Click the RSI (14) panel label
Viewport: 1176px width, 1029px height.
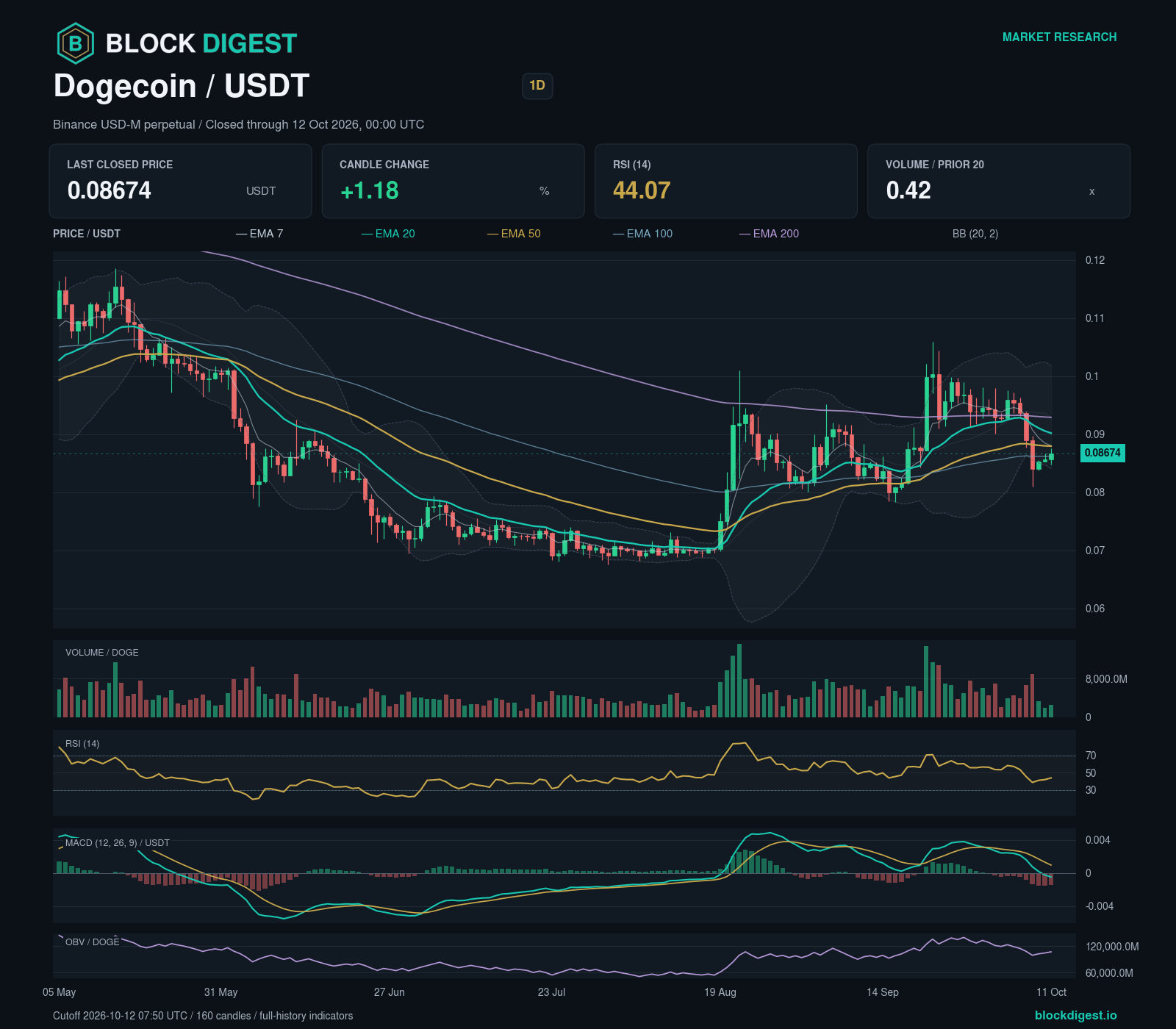point(82,744)
